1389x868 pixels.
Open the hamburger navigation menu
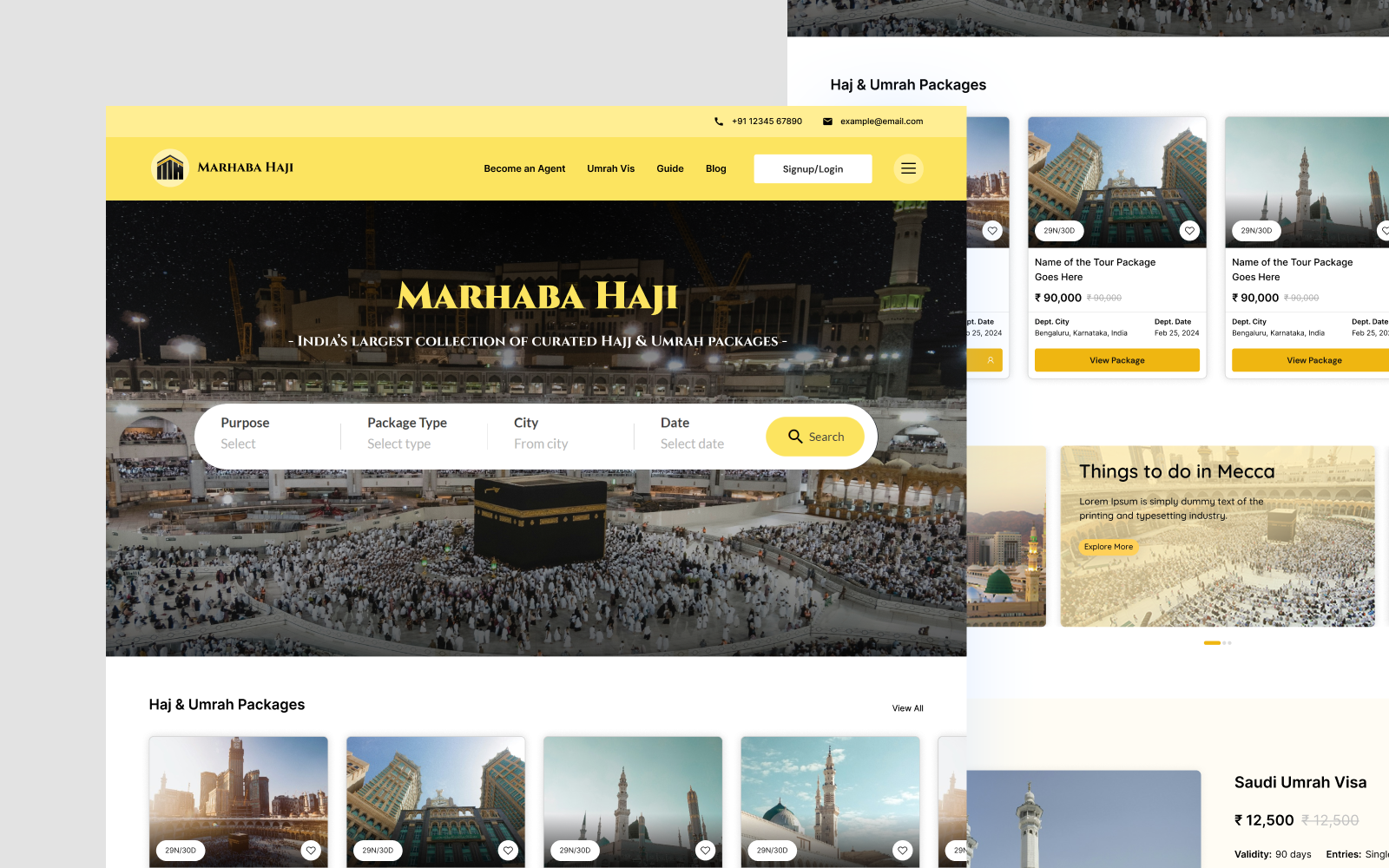tap(908, 168)
